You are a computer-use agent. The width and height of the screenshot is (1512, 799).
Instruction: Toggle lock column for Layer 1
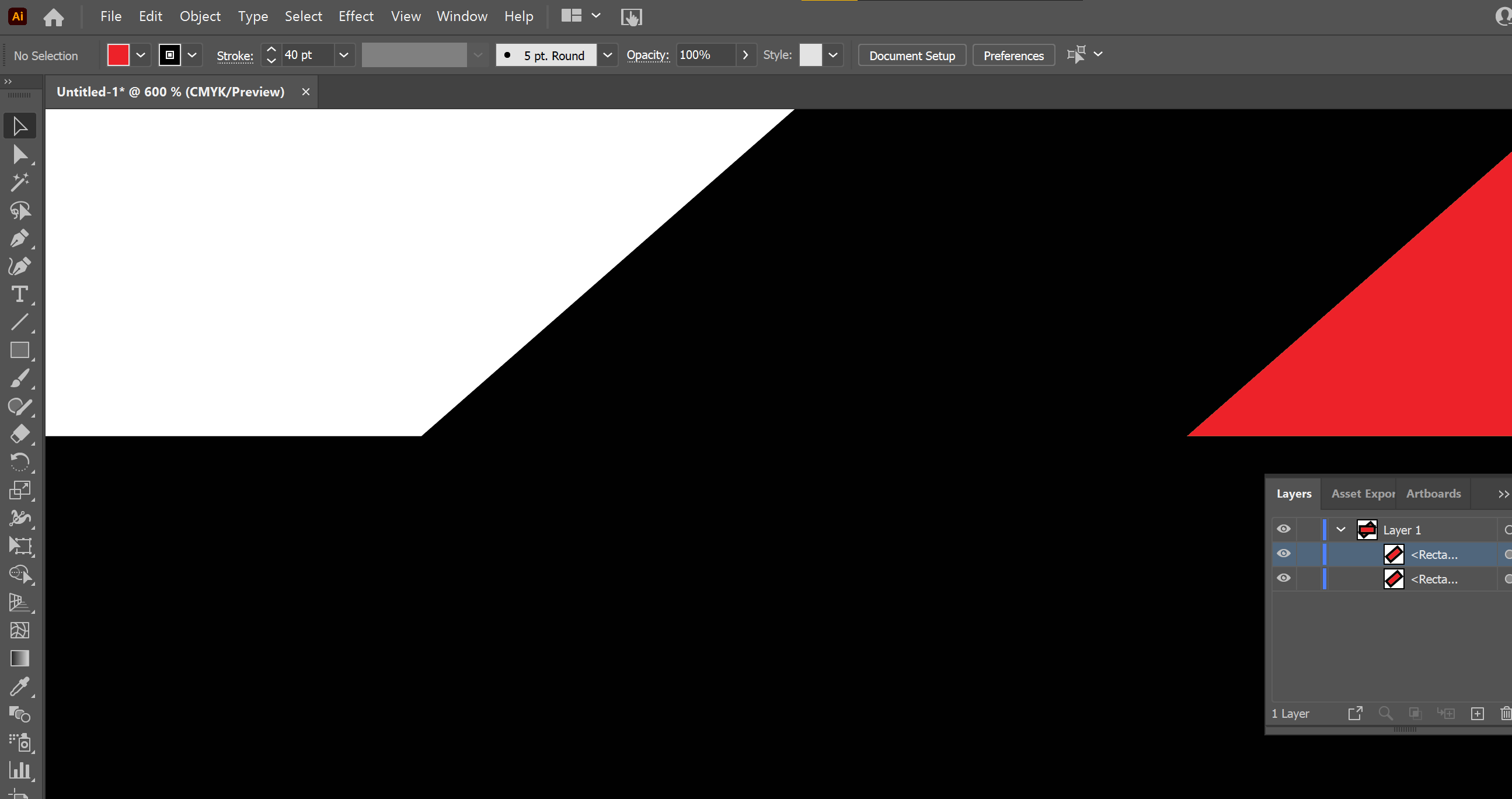(1309, 530)
